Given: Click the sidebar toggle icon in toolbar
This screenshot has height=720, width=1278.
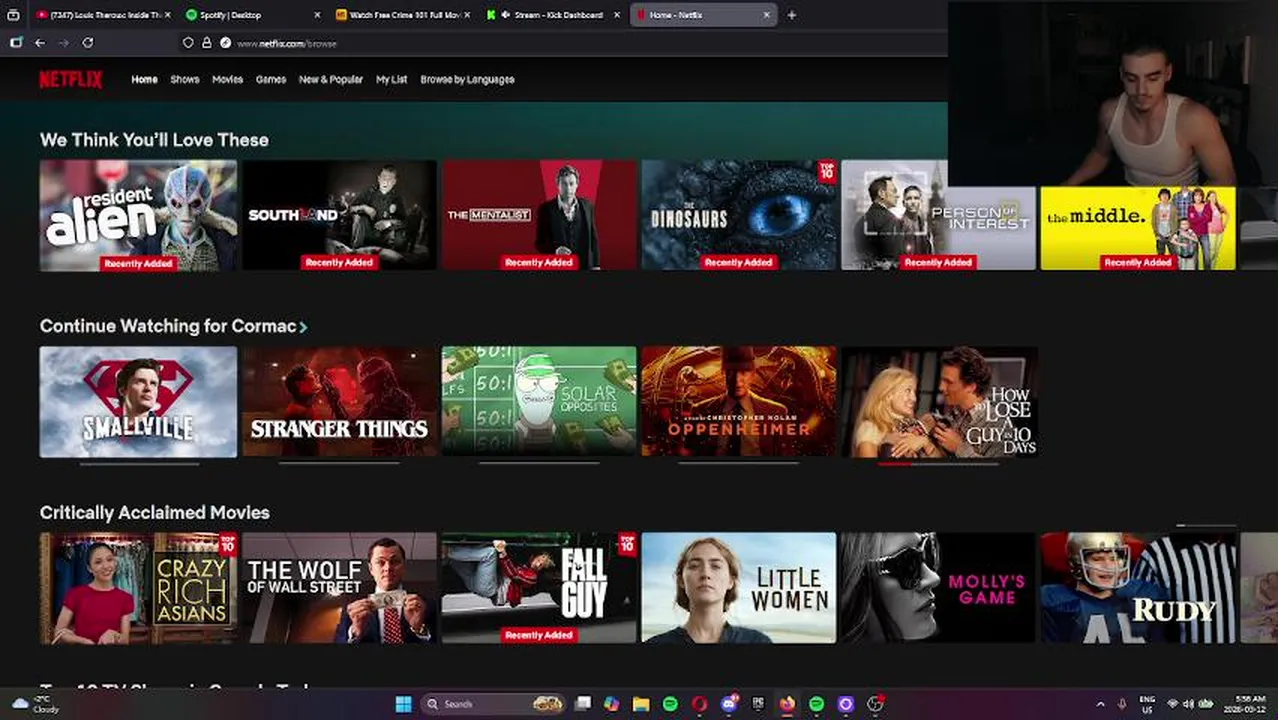Looking at the screenshot, I should [x=15, y=43].
